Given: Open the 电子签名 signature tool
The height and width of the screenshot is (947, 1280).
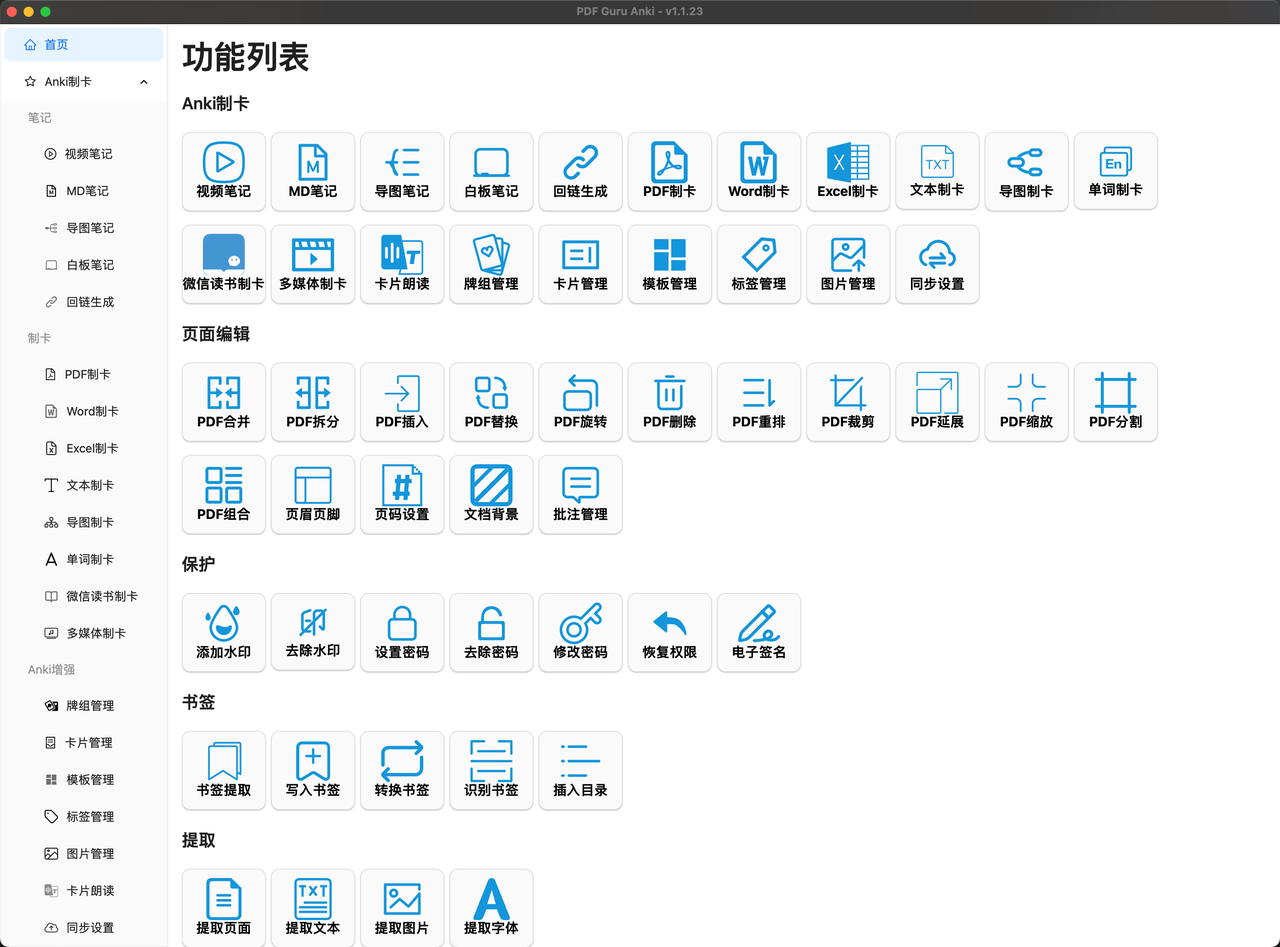Looking at the screenshot, I should [x=758, y=631].
